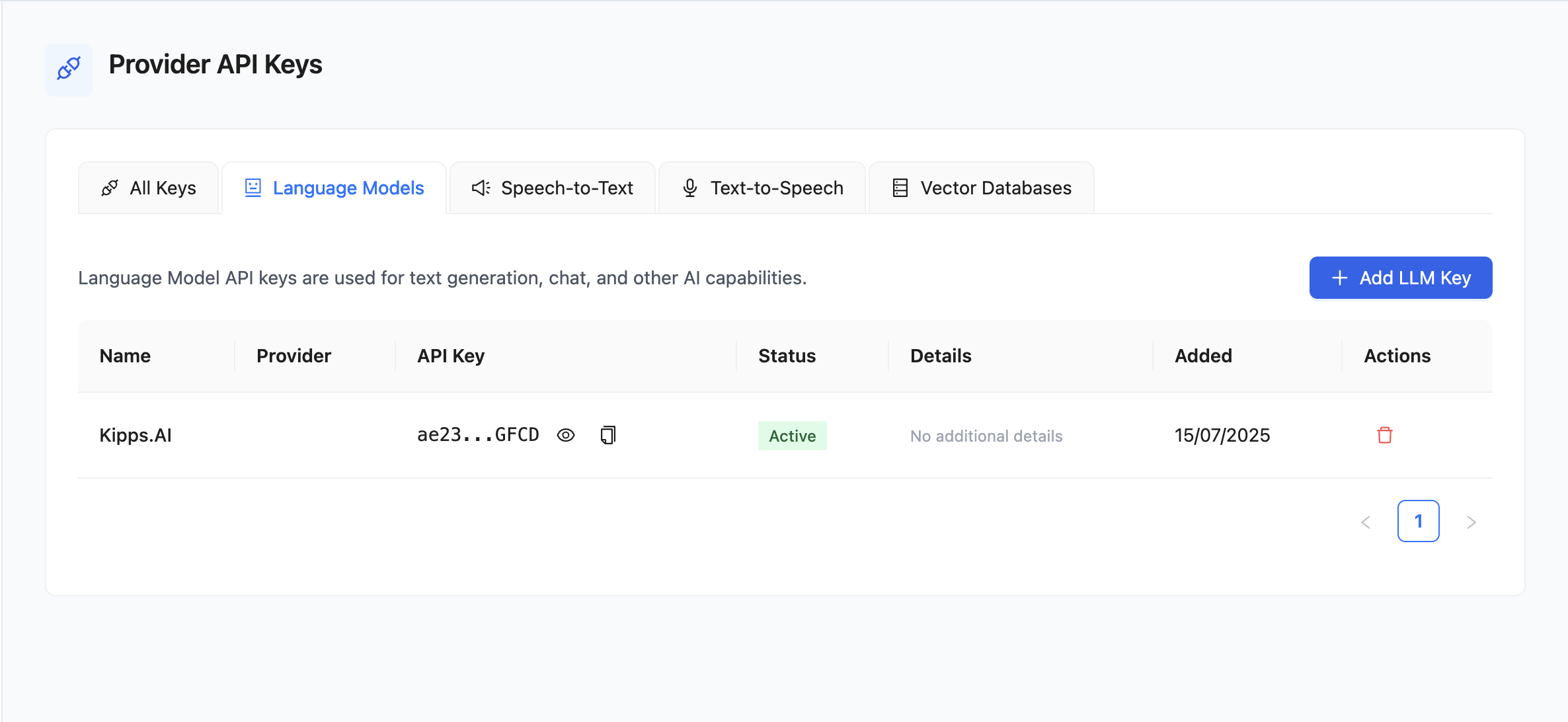Viewport: 1568px width, 722px height.
Task: Open the Text-to-Speech tab
Action: click(x=762, y=188)
